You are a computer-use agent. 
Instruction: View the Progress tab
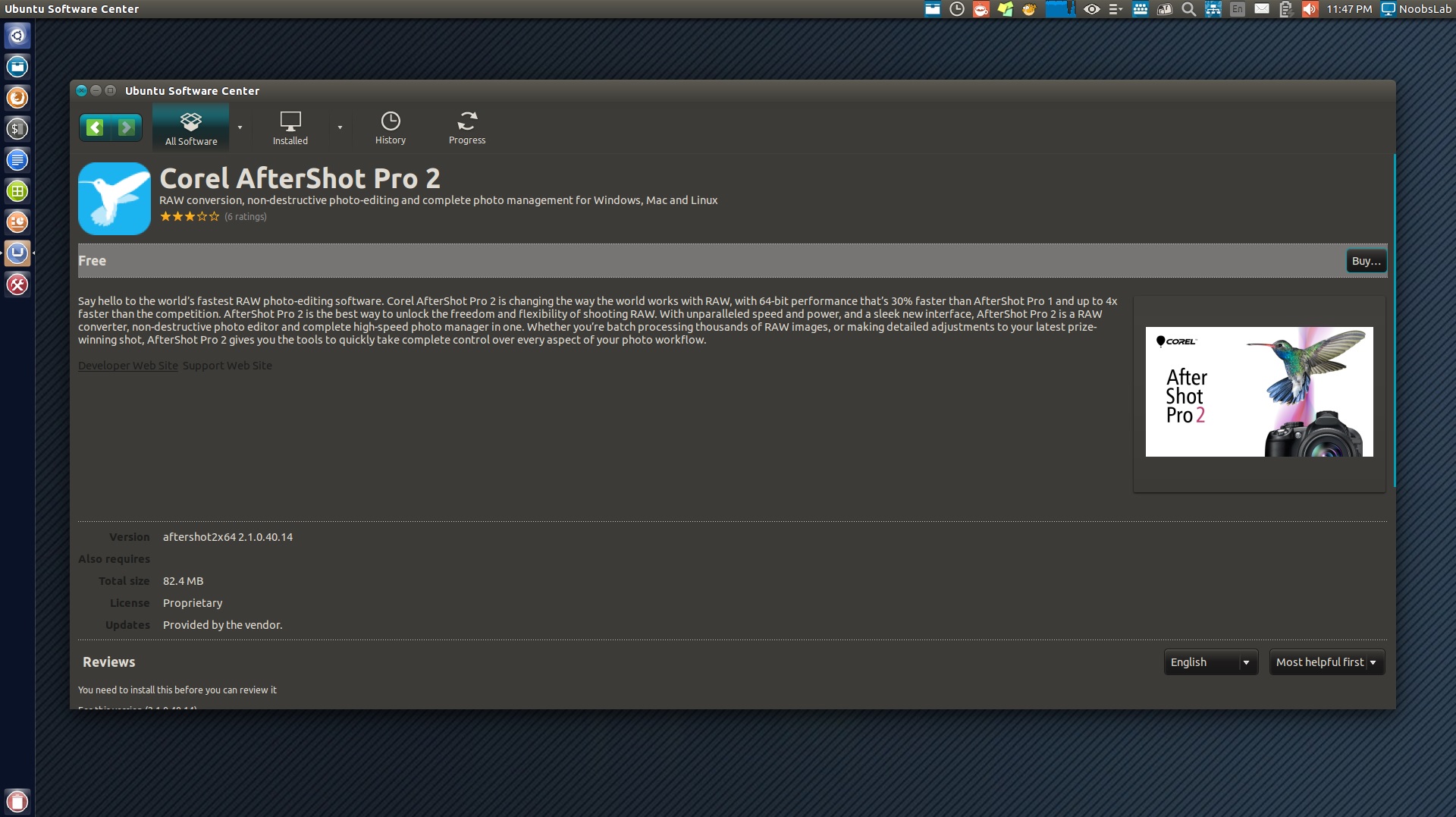click(467, 127)
